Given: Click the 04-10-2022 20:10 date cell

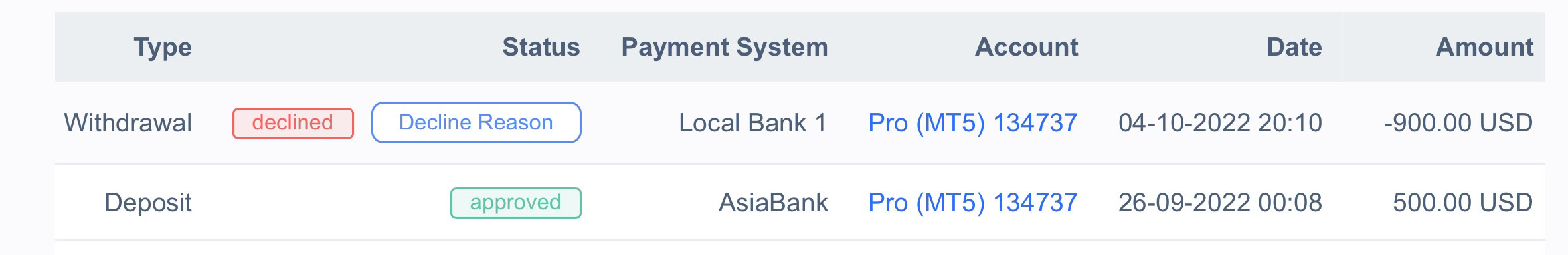Looking at the screenshot, I should pos(1220,123).
